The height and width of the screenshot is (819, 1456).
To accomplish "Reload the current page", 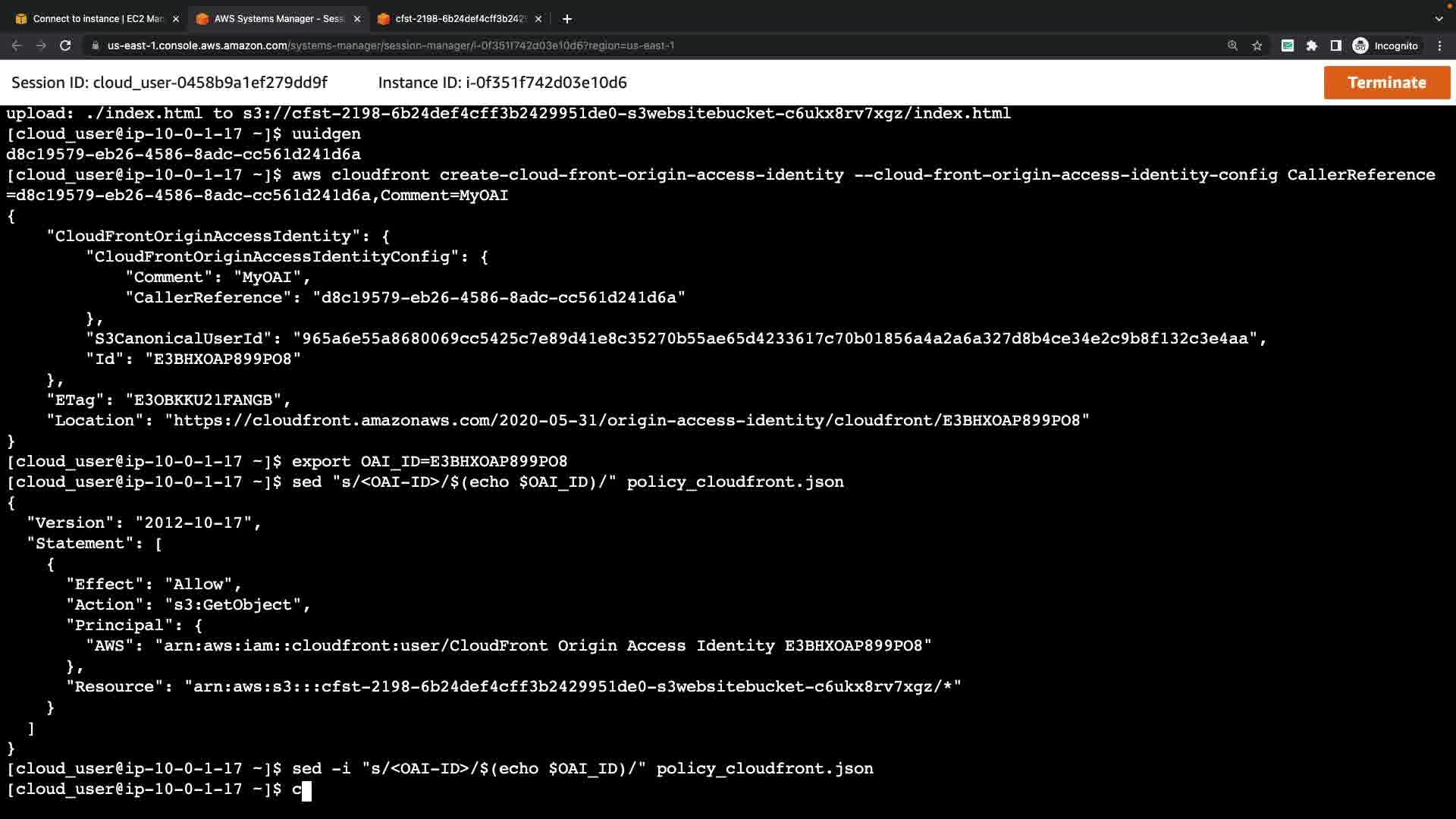I will pos(65,45).
